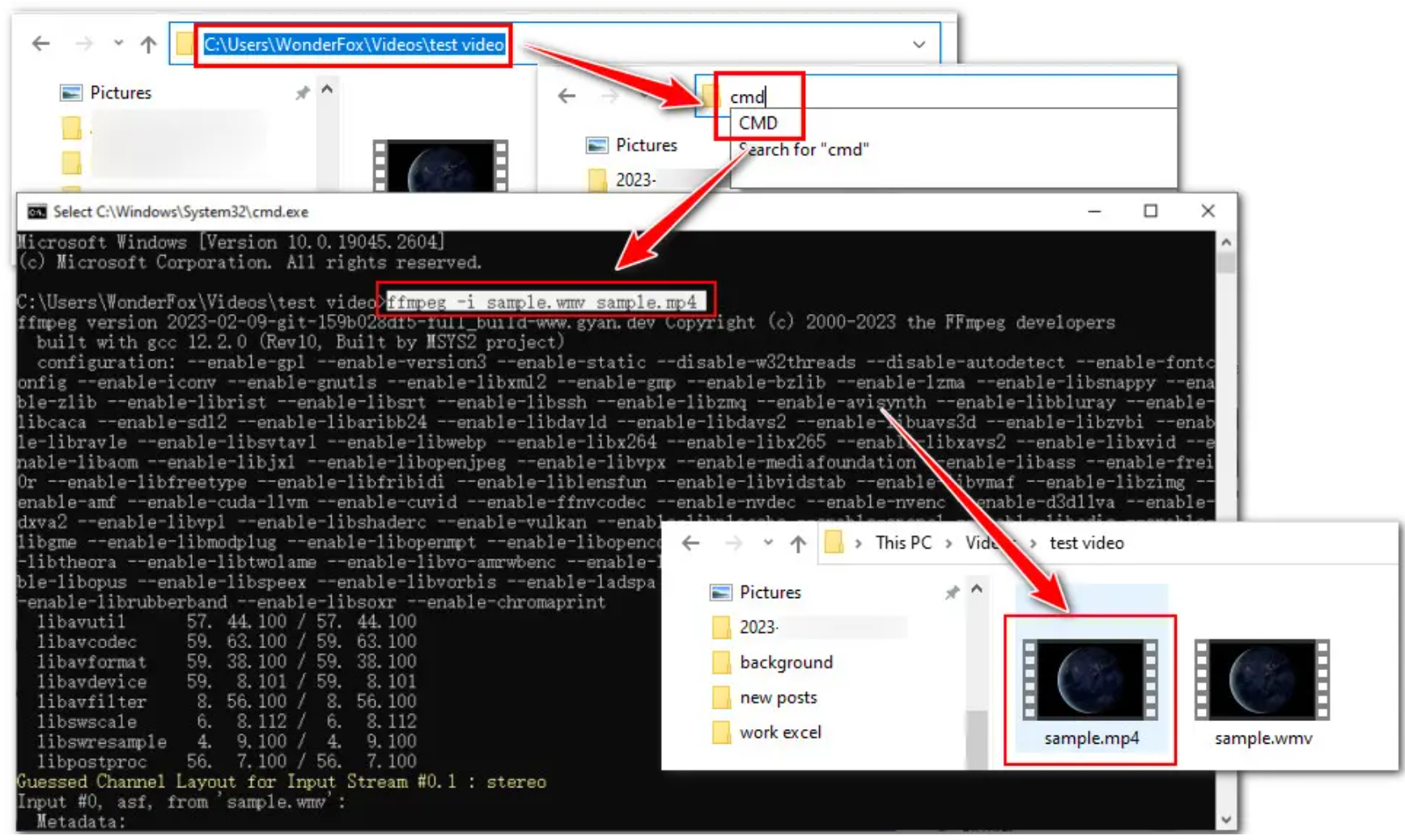The image size is (1405, 840).
Task: Click the cmd.exe icon in the Command Prompt title bar
Action: coord(36,212)
